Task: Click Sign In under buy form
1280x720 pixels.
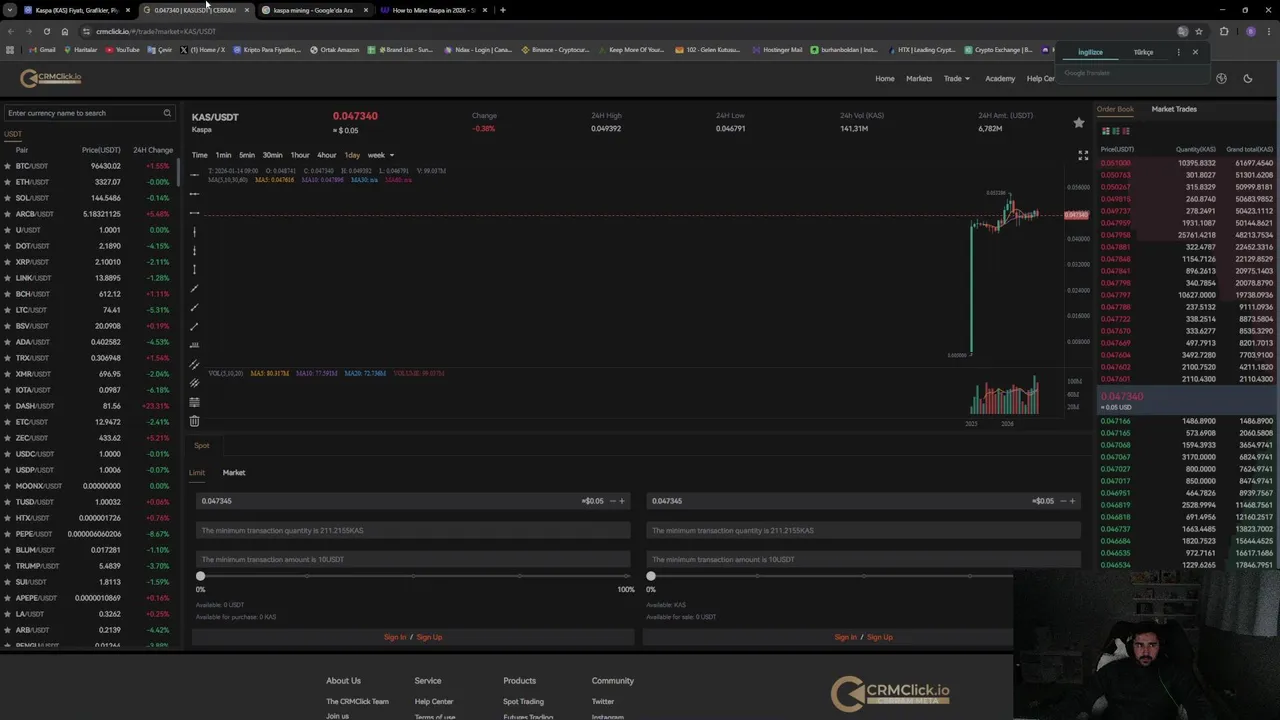Action: point(394,637)
